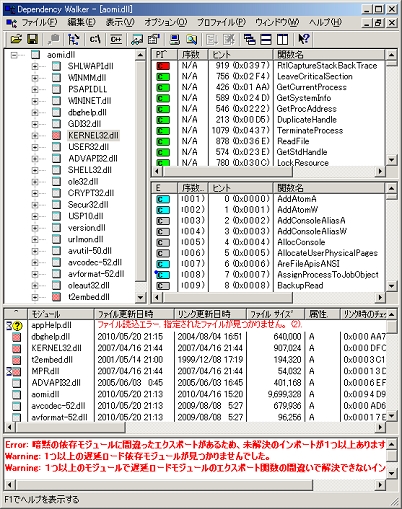
Task: Open the ヘルプ(H) menu
Action: tap(325, 23)
